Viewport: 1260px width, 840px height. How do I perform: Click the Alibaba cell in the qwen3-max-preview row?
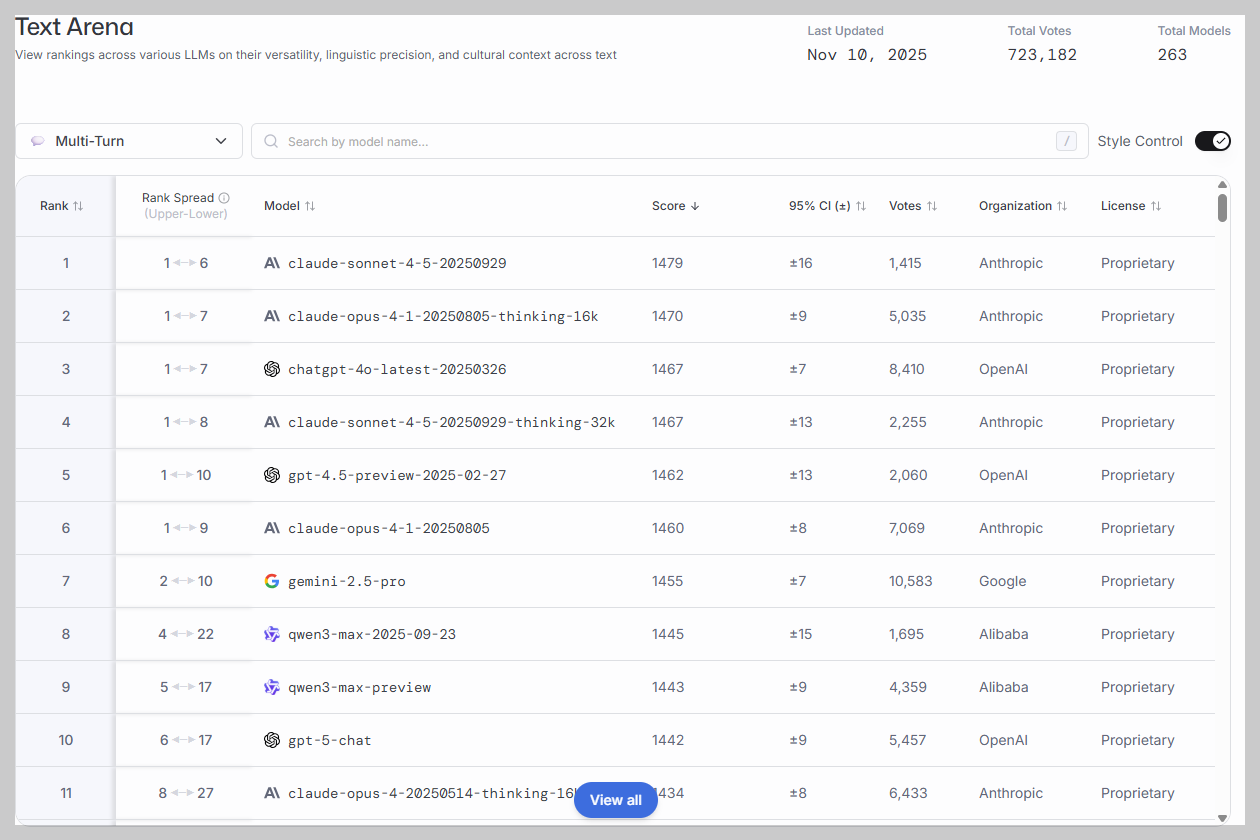click(x=1004, y=687)
